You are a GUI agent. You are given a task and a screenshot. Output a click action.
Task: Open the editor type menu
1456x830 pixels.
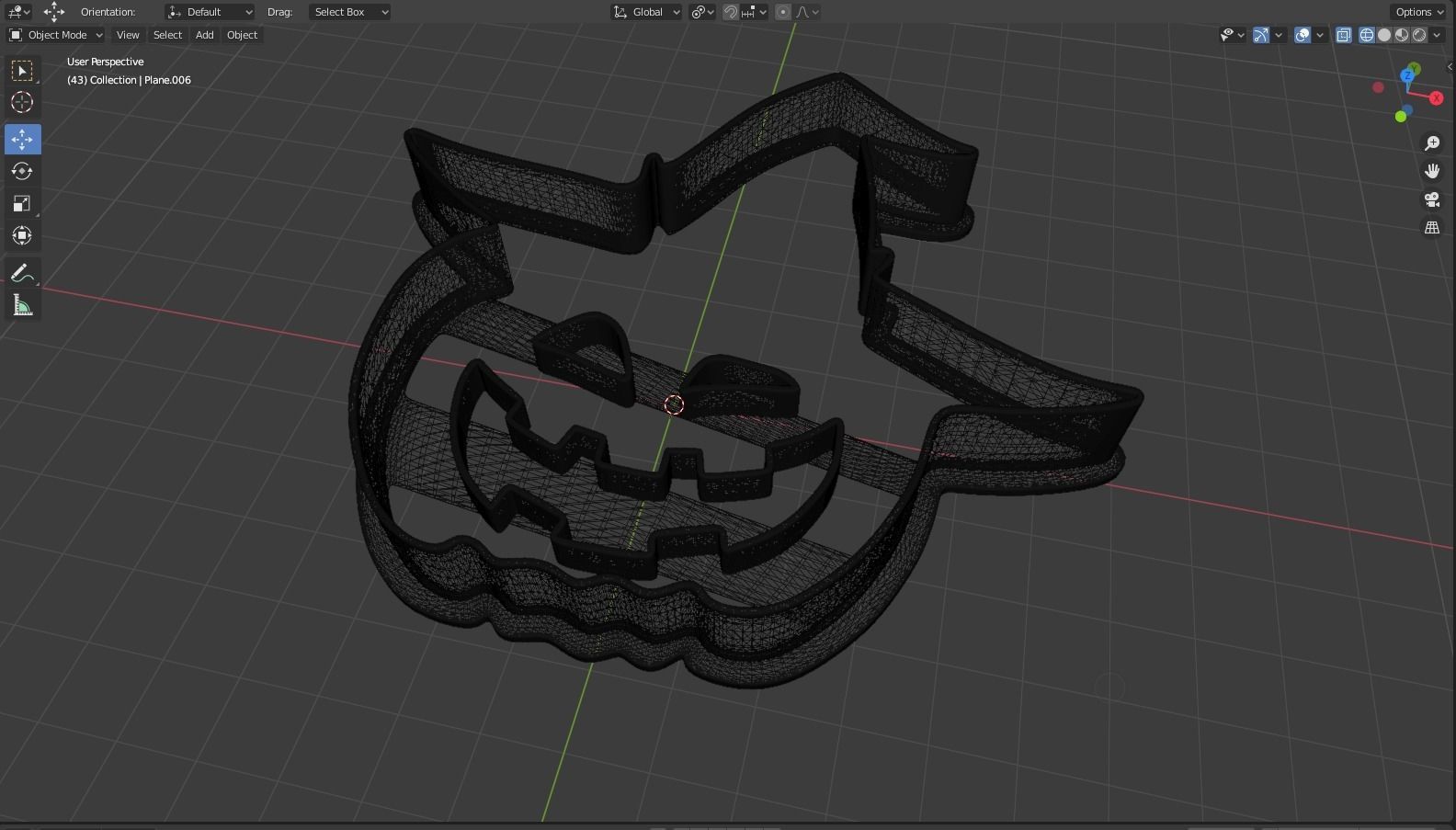coord(18,12)
